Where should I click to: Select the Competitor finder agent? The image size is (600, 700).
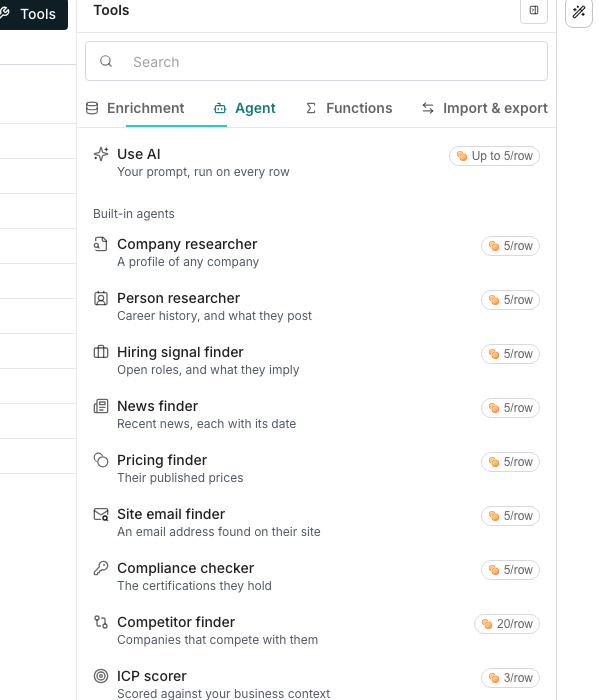coord(316,631)
